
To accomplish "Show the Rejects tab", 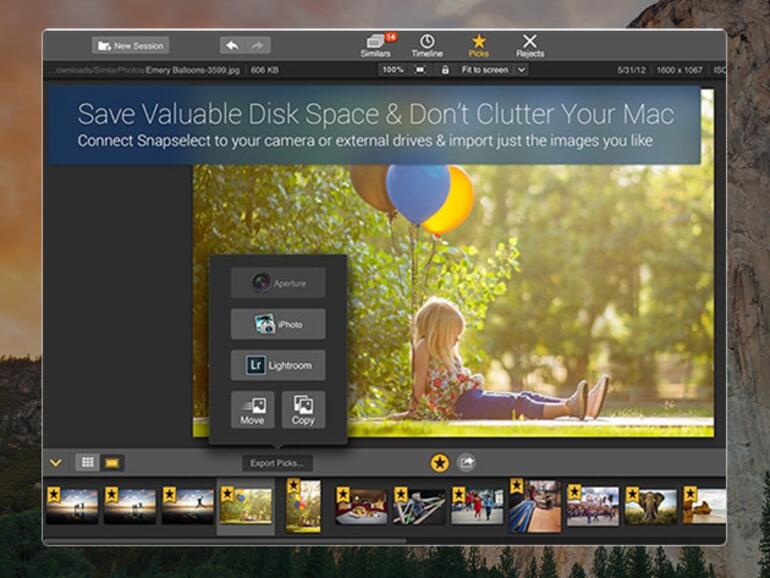I will tap(530, 46).
